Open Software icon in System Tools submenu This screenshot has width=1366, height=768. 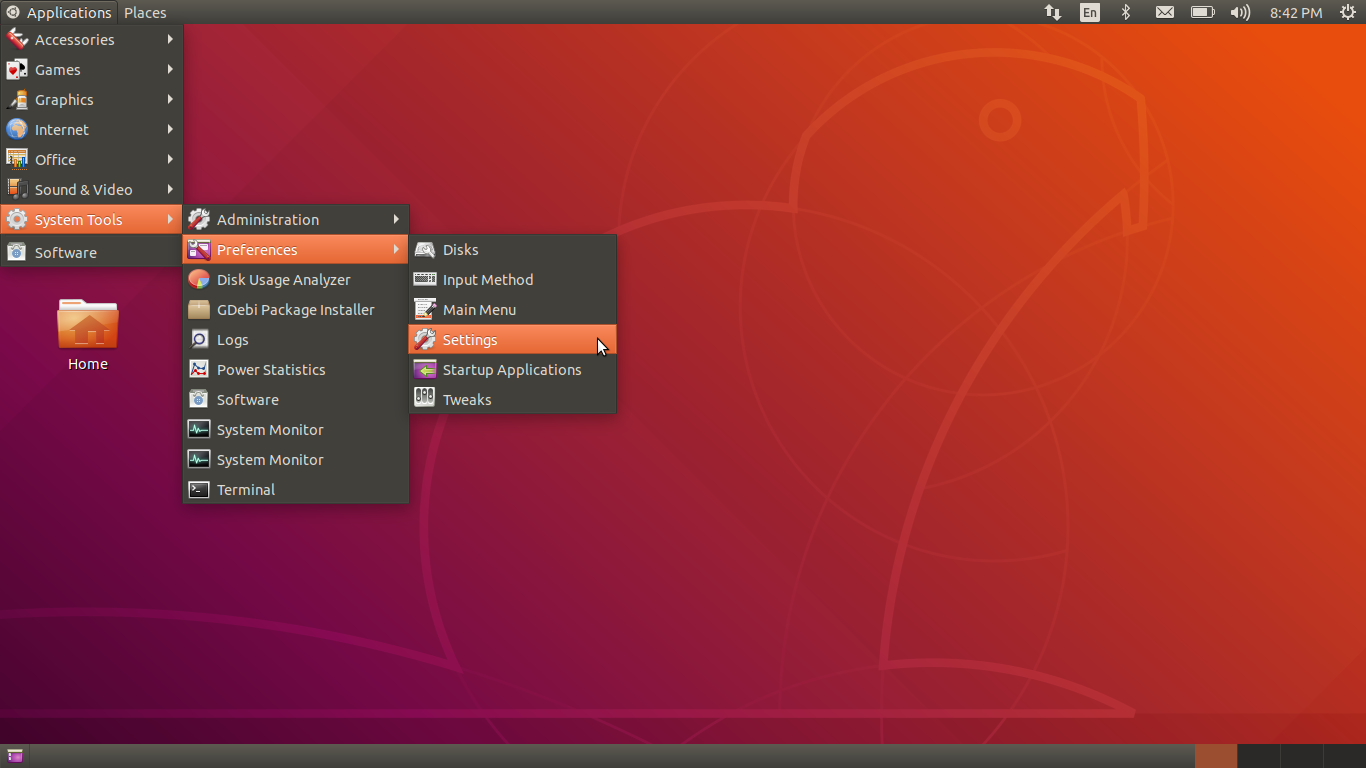[x=199, y=400]
